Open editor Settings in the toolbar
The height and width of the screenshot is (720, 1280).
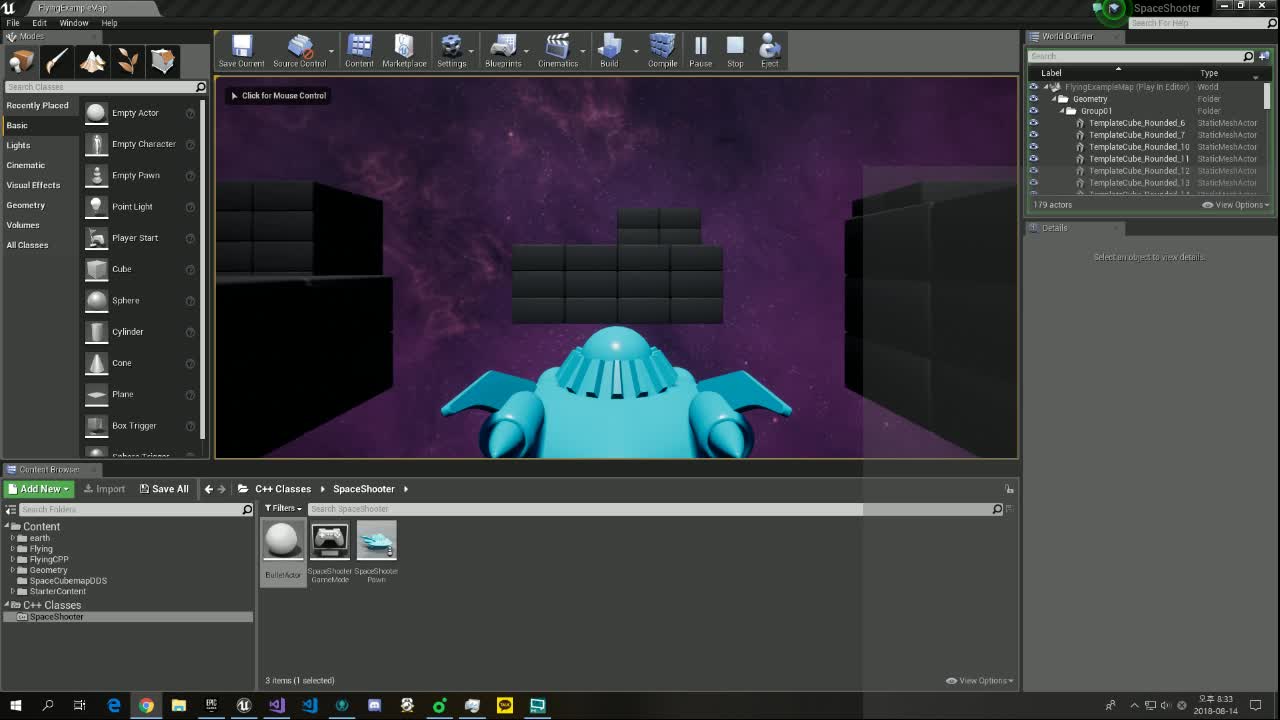451,51
